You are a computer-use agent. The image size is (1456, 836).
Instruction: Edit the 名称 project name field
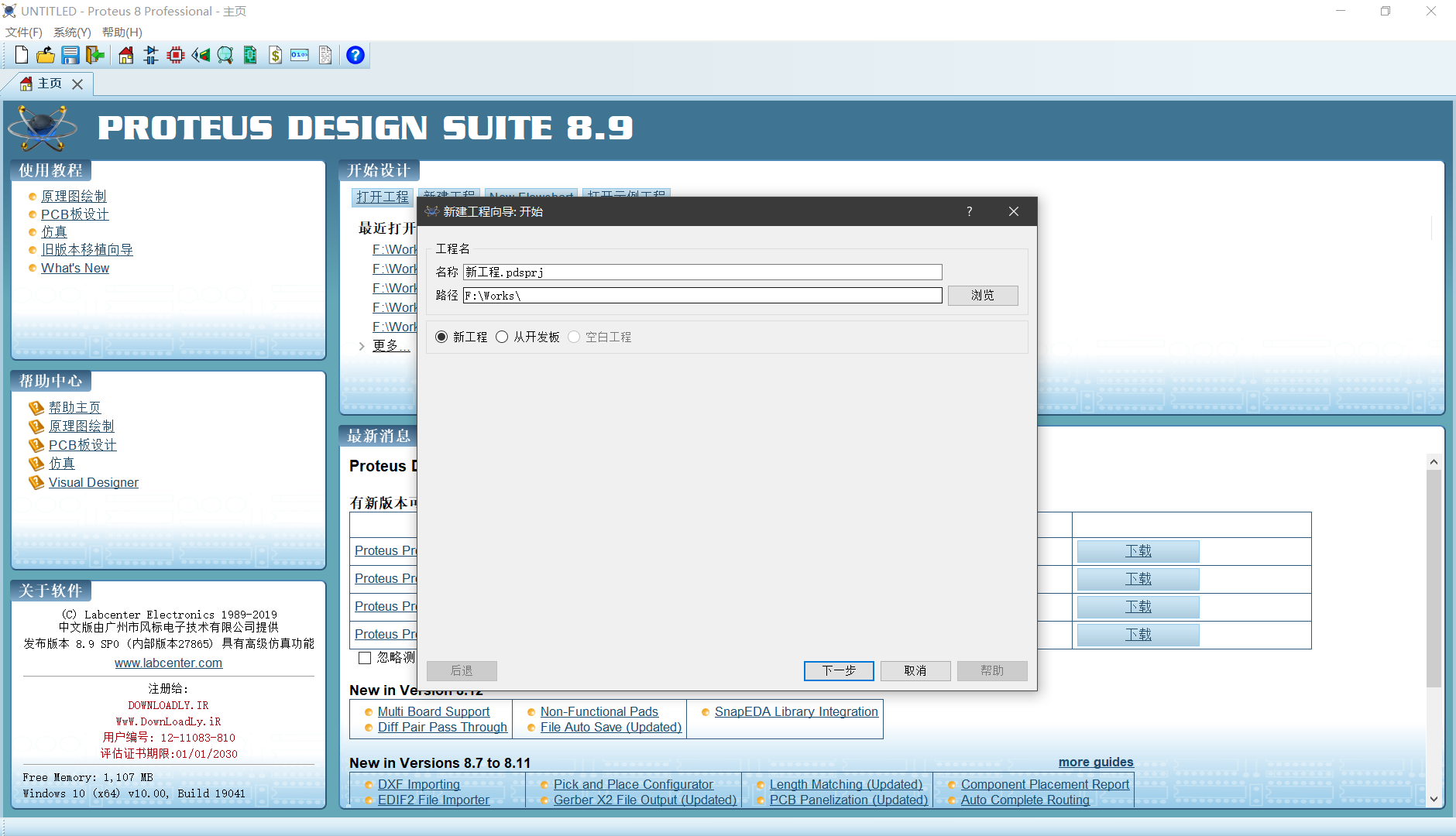click(x=702, y=272)
